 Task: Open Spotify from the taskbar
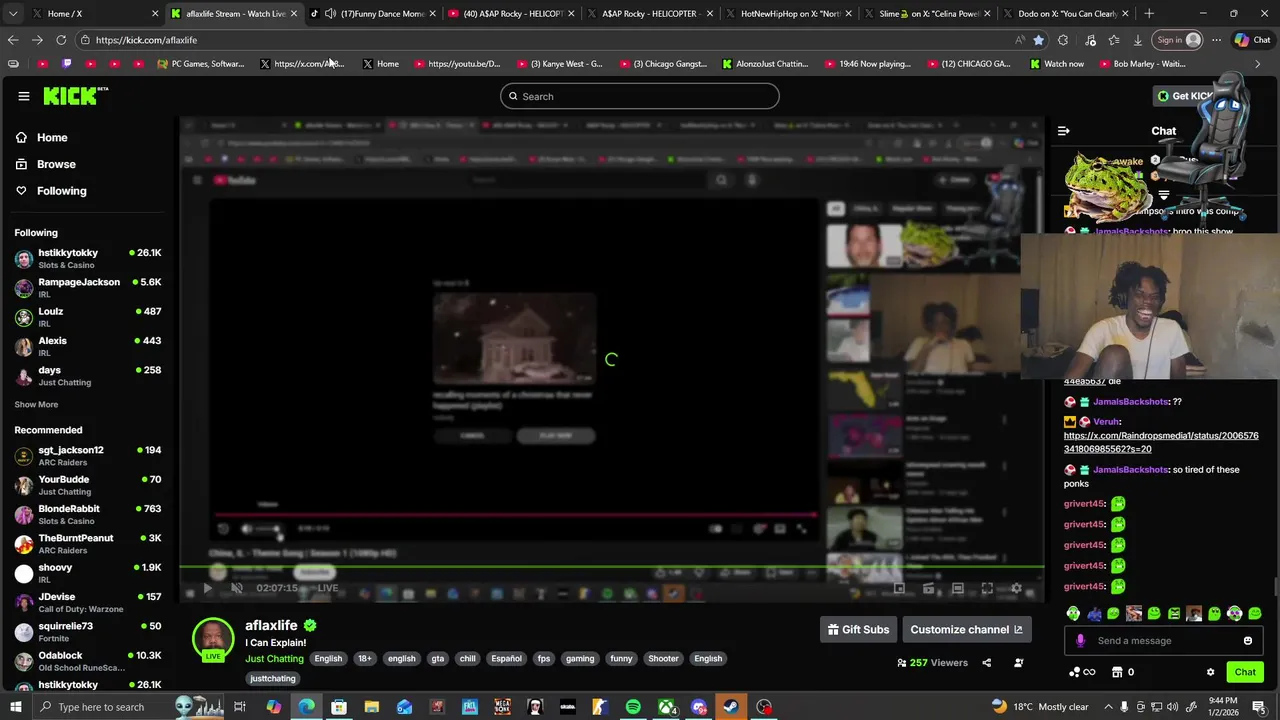(633, 707)
